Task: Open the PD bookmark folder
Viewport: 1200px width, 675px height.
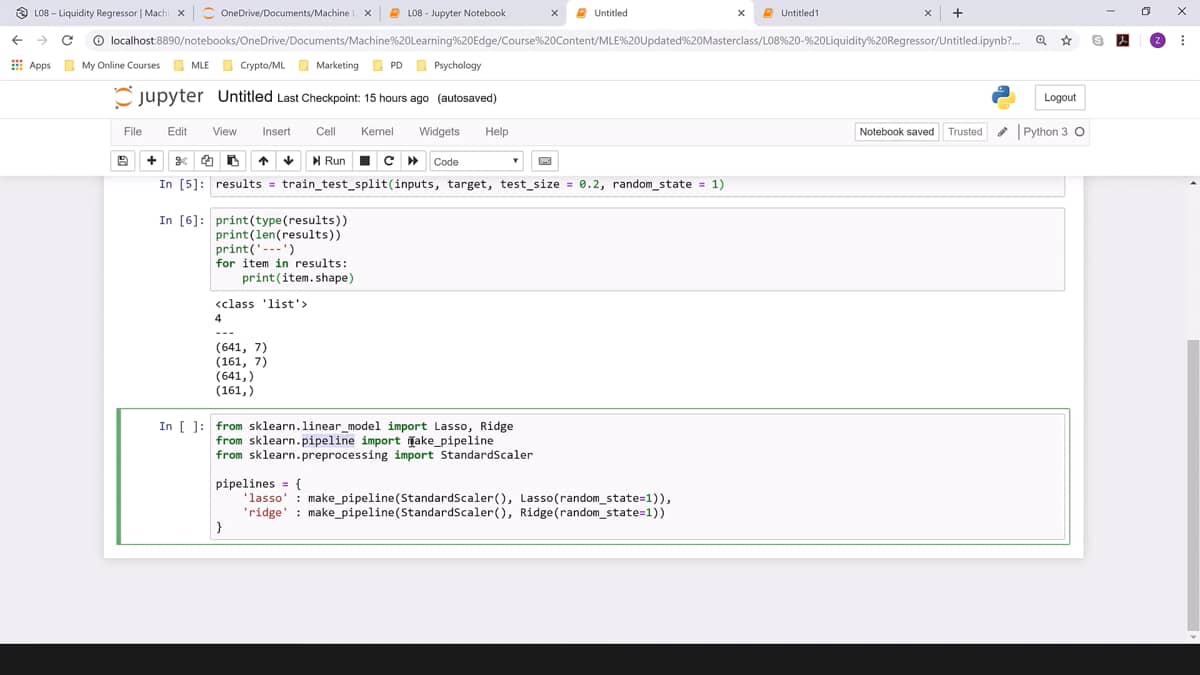Action: coord(388,65)
